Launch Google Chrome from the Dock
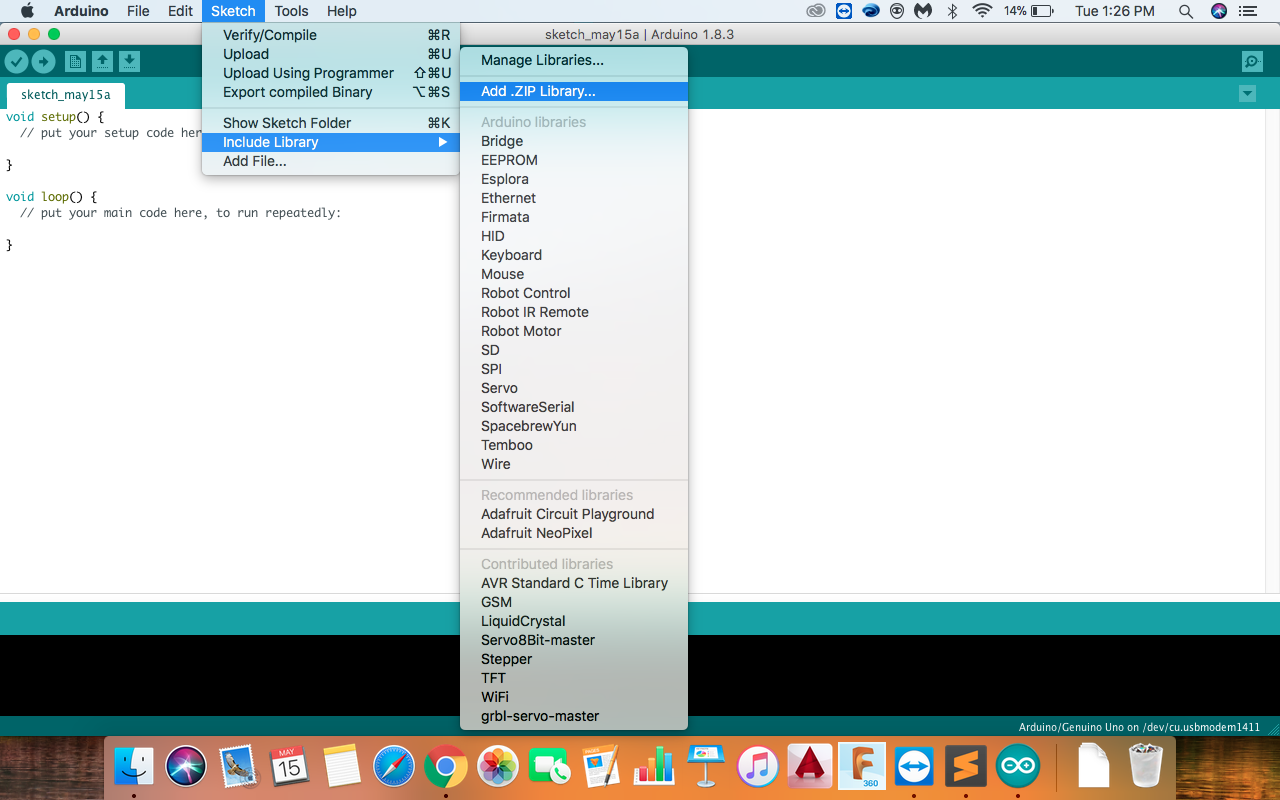1280x800 pixels. (x=446, y=767)
